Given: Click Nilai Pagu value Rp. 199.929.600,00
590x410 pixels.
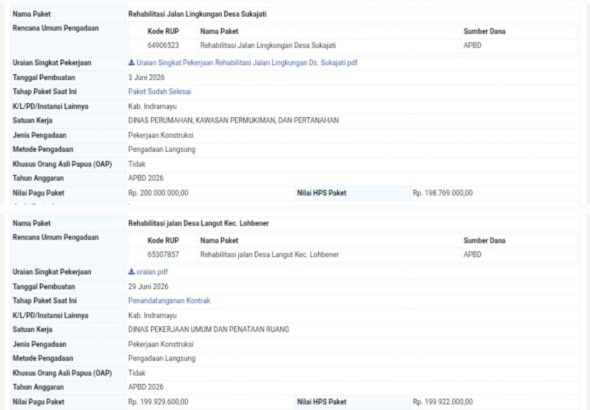Looking at the screenshot, I should (158, 402).
